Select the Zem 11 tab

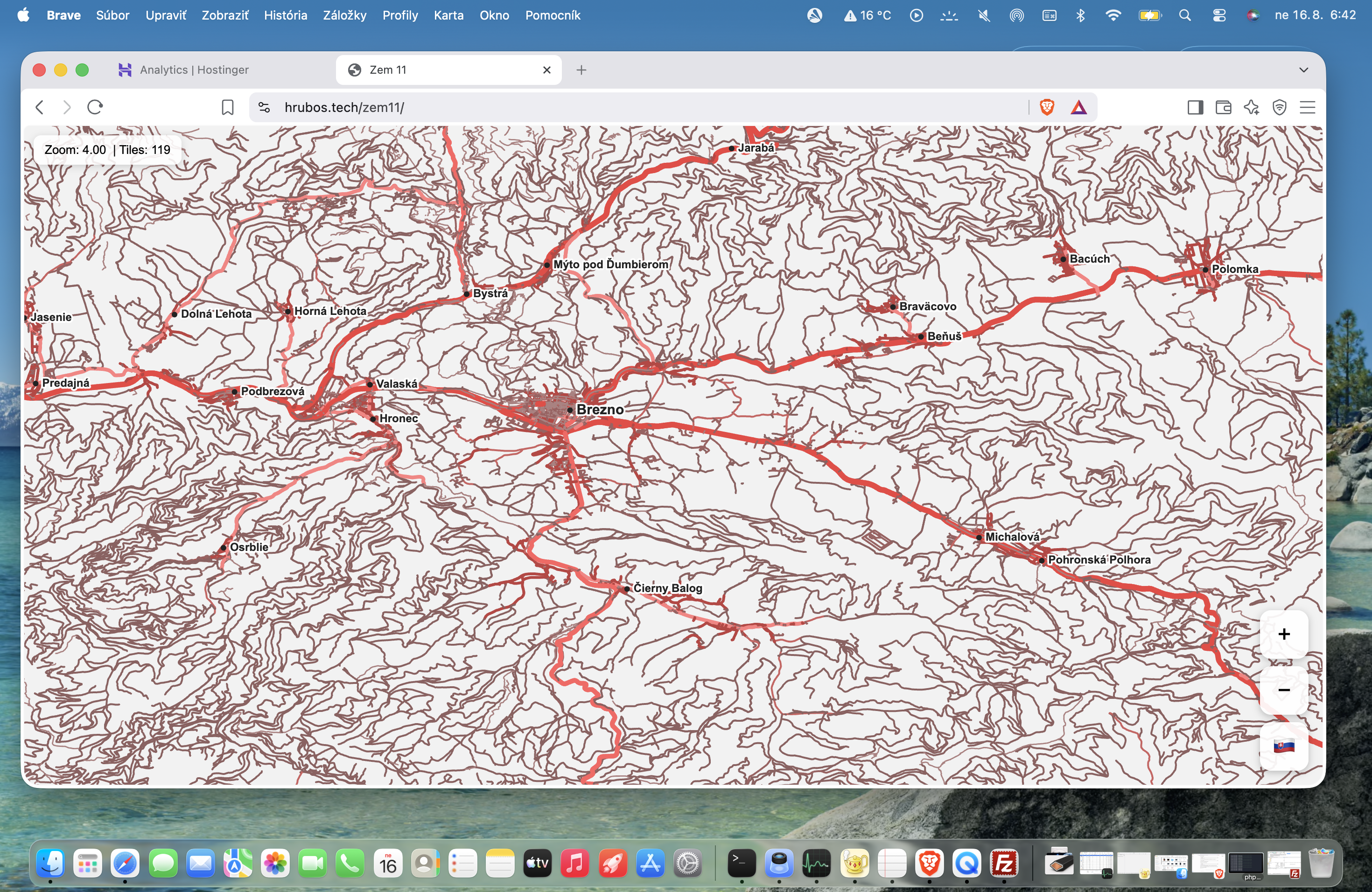click(448, 70)
